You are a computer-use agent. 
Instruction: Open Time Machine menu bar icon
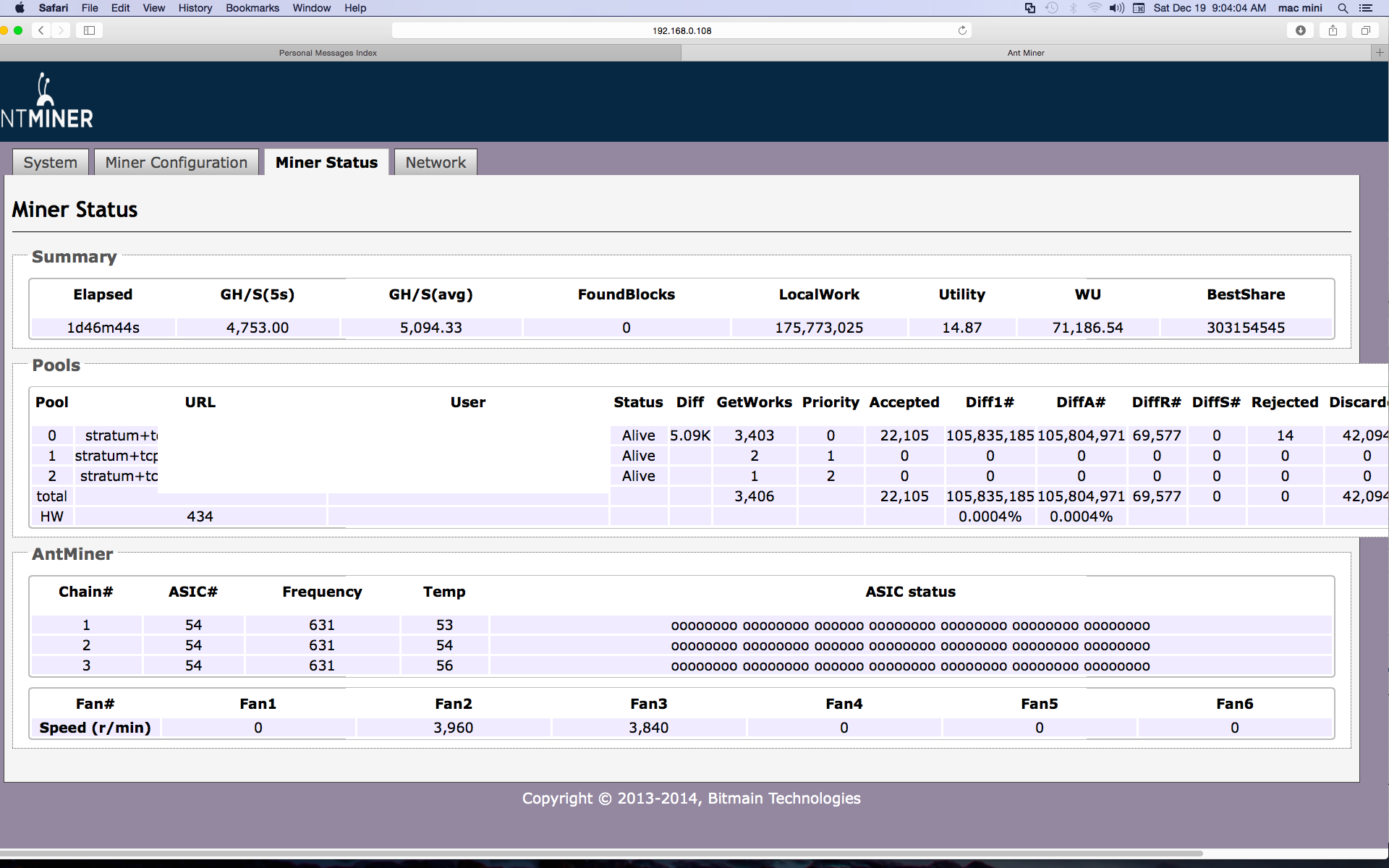pos(1052,8)
